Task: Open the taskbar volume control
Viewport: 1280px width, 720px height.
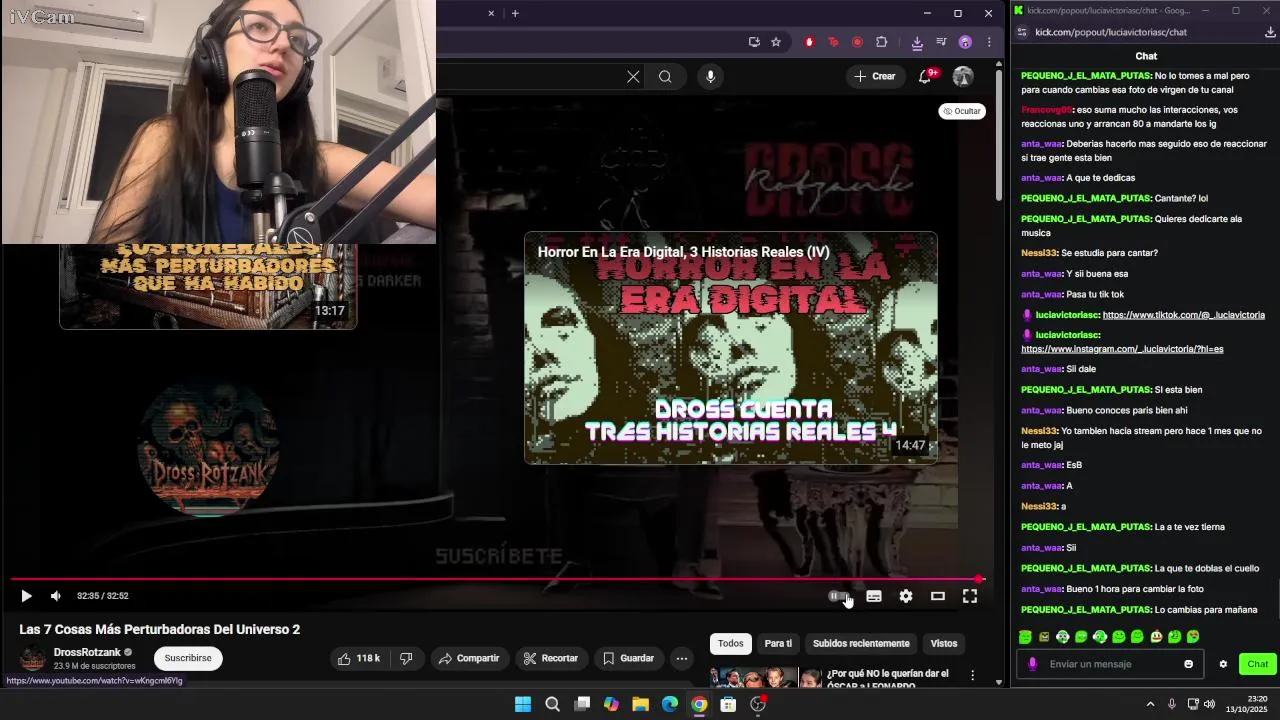Action: coord(1209,704)
